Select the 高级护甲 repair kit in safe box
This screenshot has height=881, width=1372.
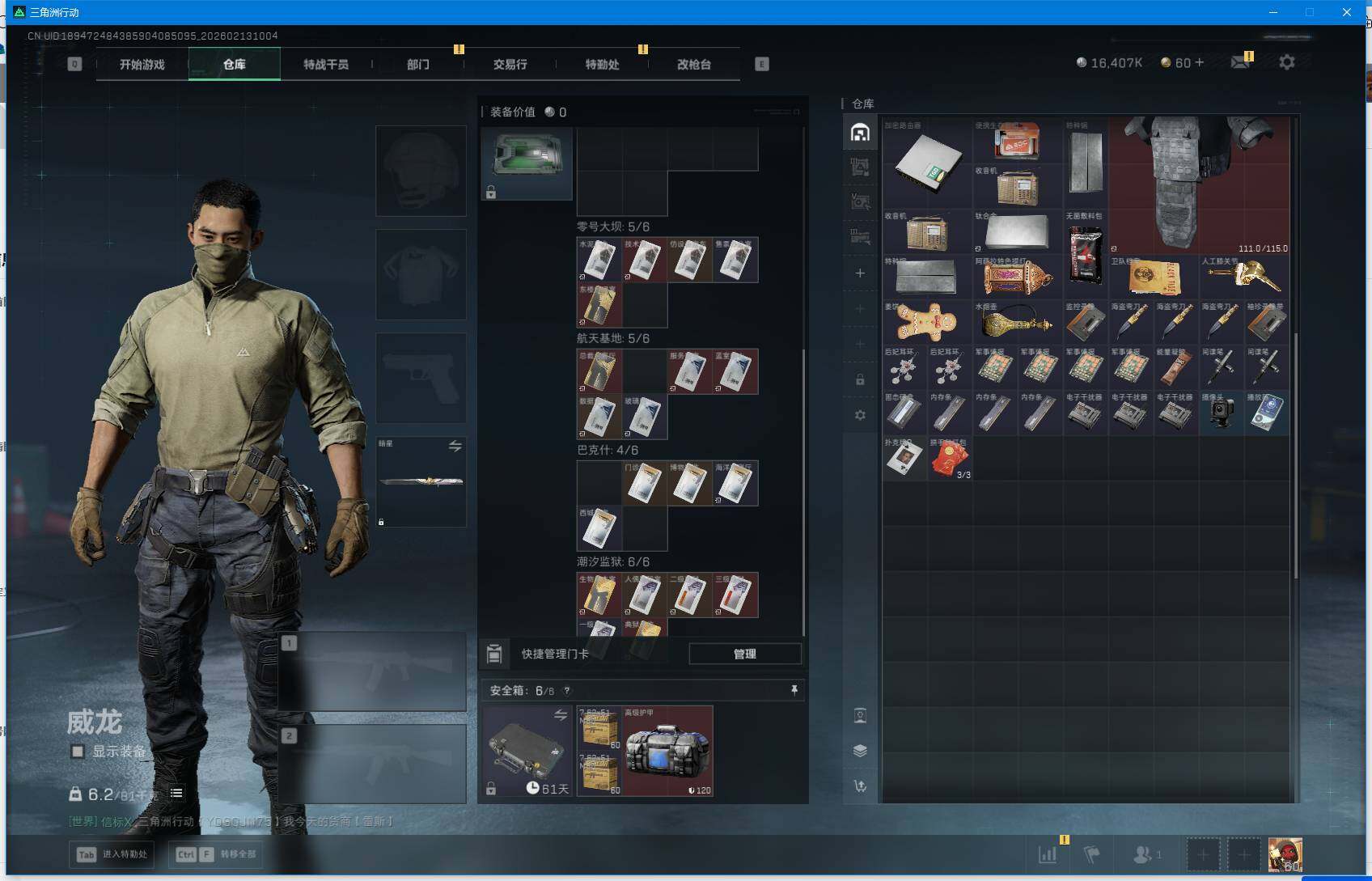(667, 751)
